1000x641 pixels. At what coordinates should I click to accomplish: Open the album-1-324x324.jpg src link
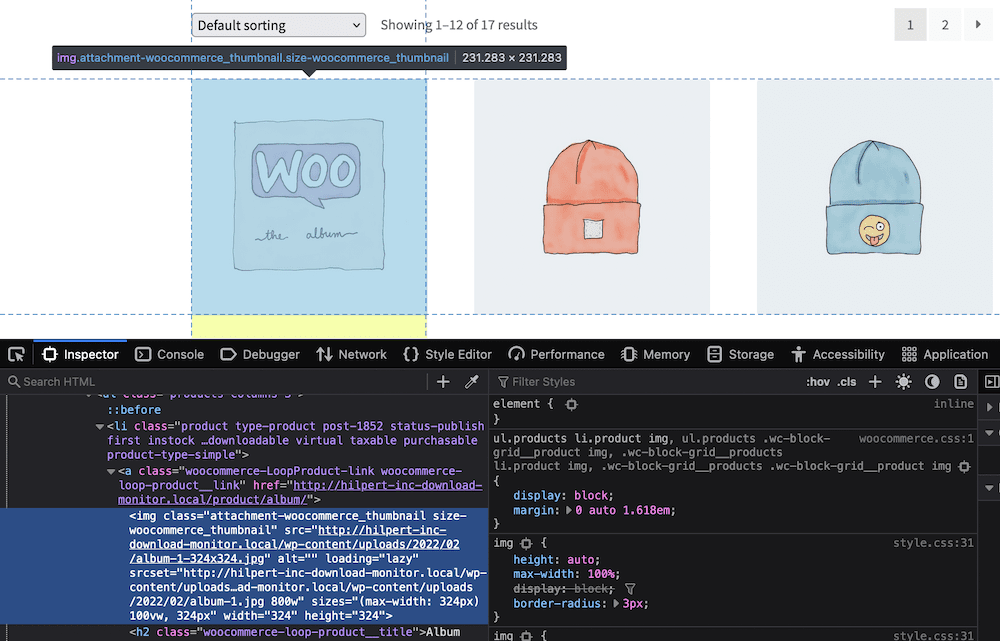(294, 544)
